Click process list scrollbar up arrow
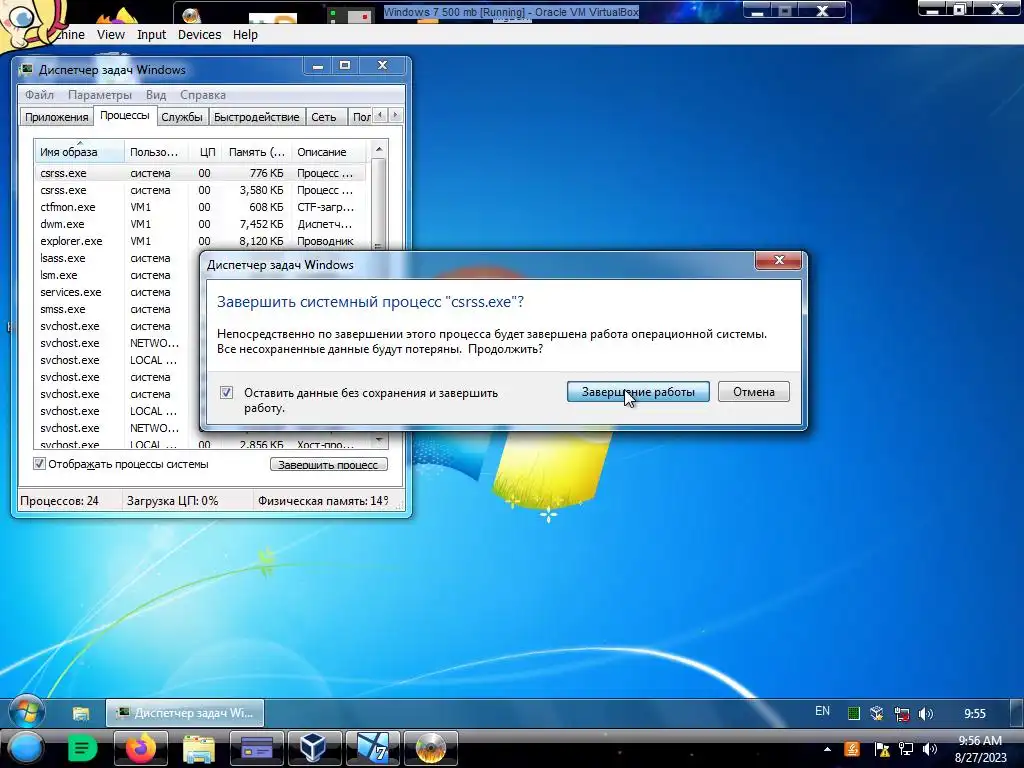 coord(379,150)
